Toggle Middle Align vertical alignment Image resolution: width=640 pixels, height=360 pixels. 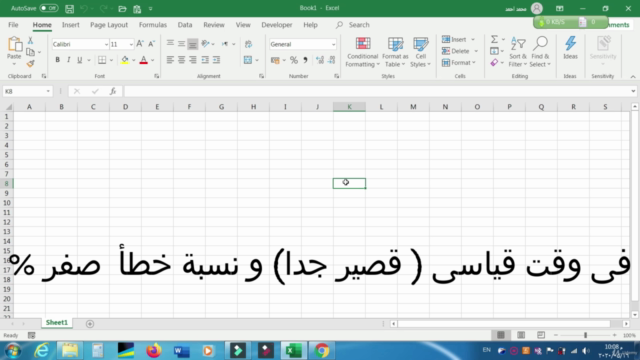click(181, 44)
